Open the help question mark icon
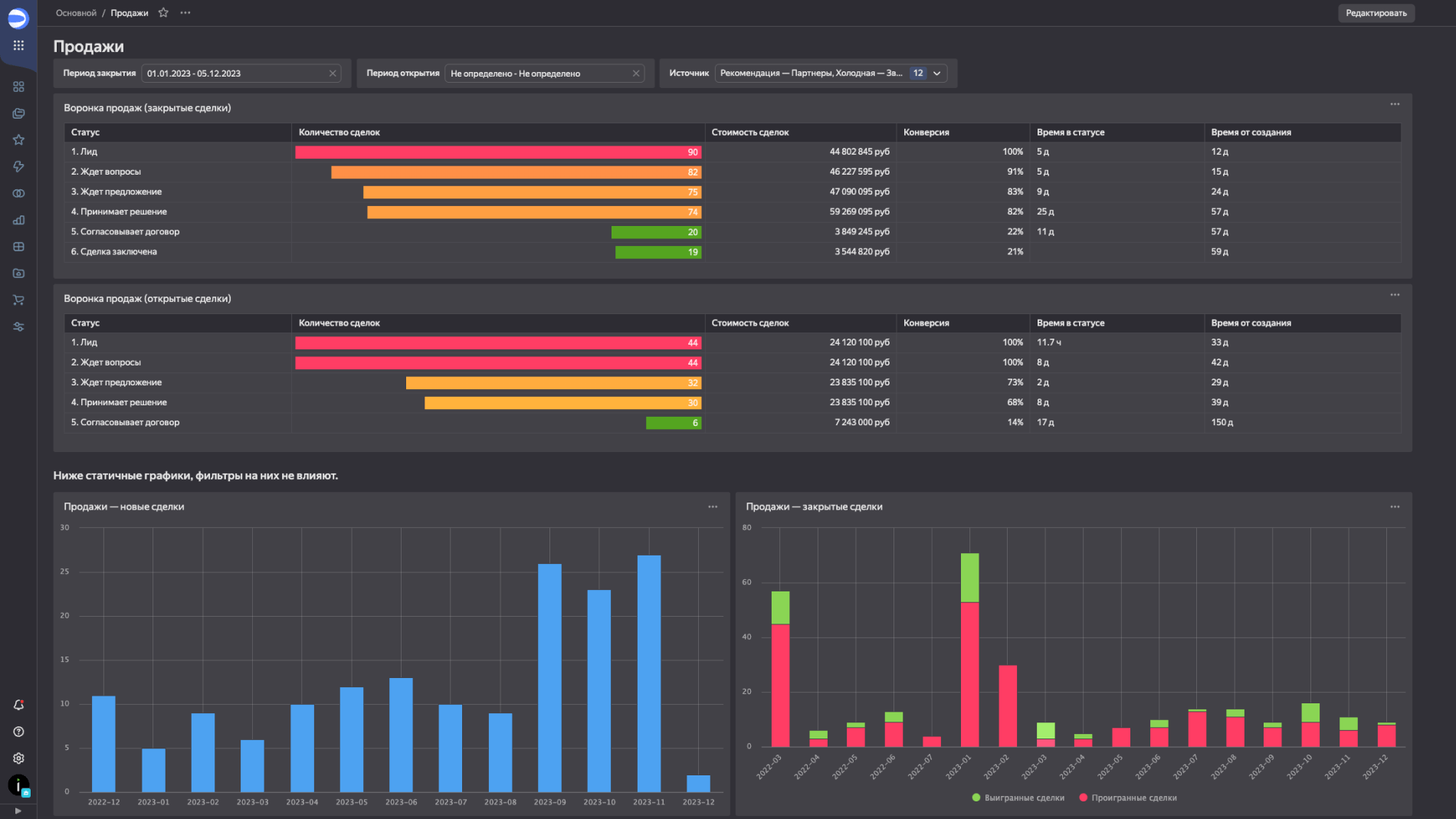The image size is (1456, 819). [x=18, y=732]
